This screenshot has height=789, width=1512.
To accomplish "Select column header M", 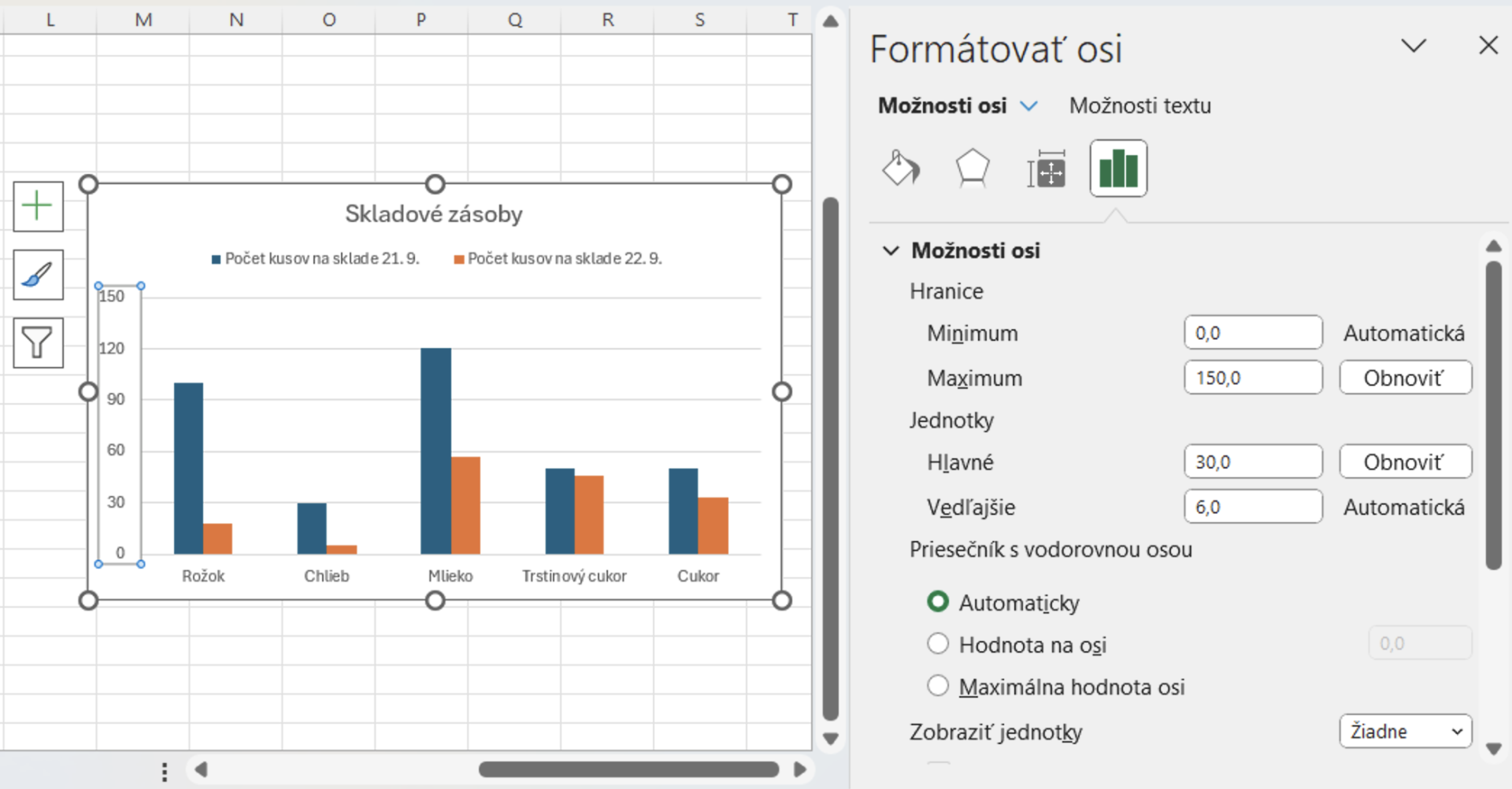I will pos(143,20).
